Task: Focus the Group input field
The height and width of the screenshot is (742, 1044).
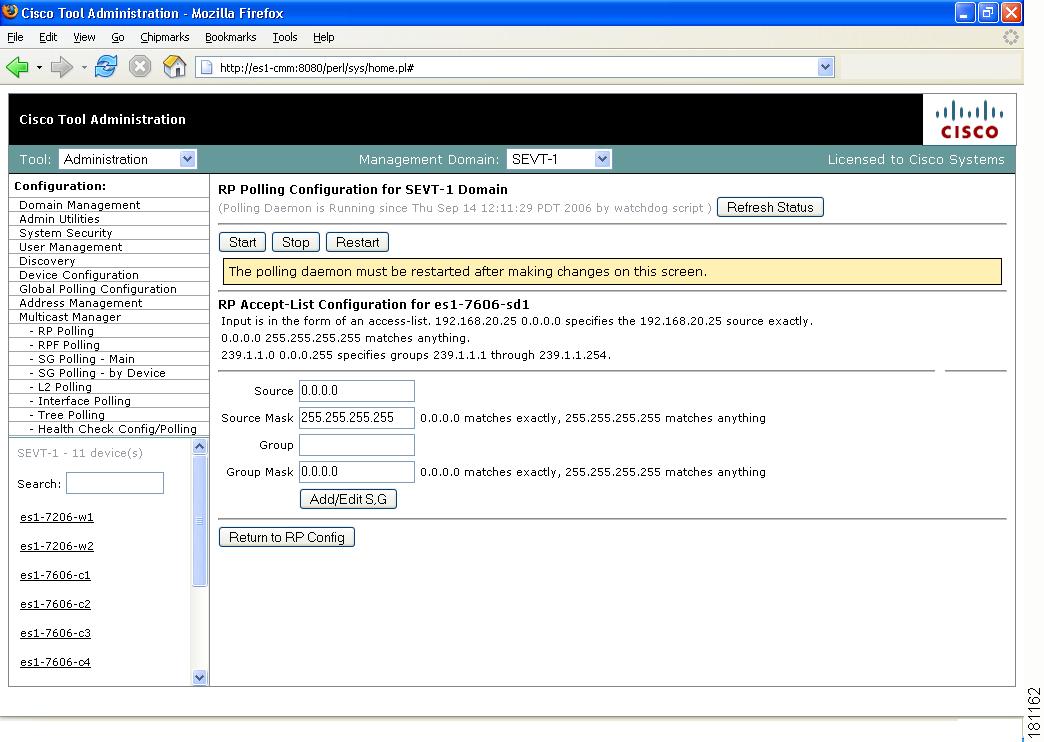Action: coord(357,445)
